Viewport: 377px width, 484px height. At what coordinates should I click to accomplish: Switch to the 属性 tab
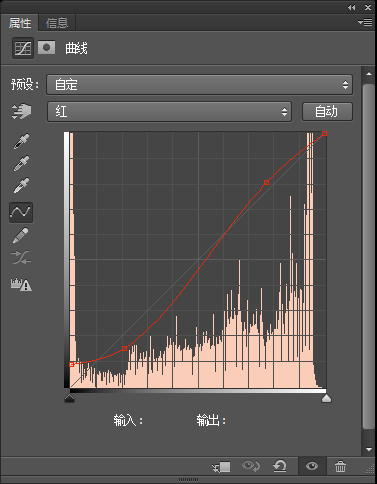(x=20, y=23)
